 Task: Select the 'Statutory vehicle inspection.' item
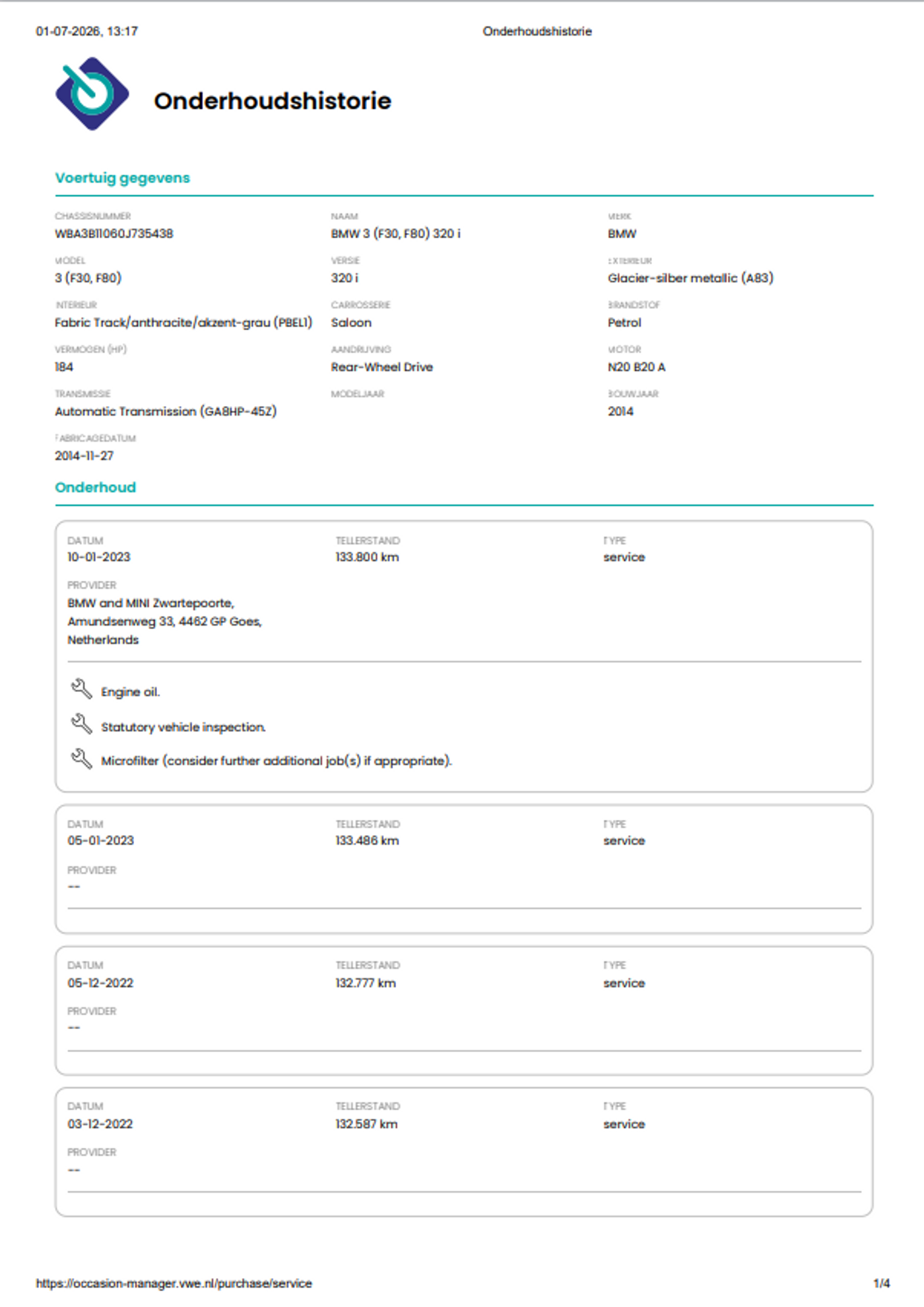pyautogui.click(x=183, y=727)
